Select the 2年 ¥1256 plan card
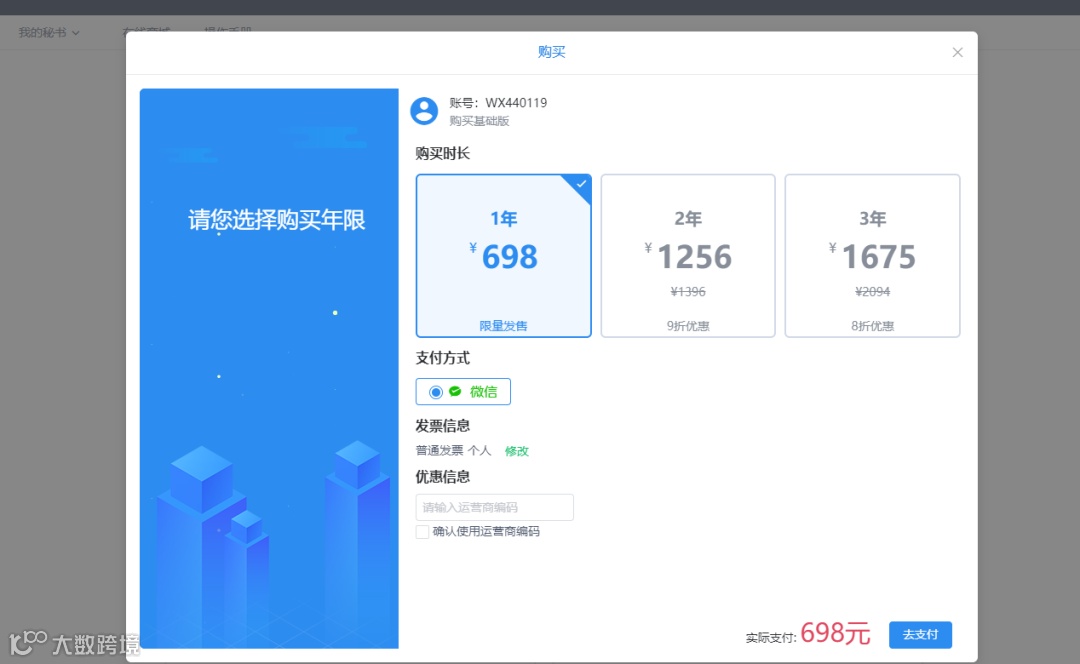The width and height of the screenshot is (1080, 664). point(688,256)
